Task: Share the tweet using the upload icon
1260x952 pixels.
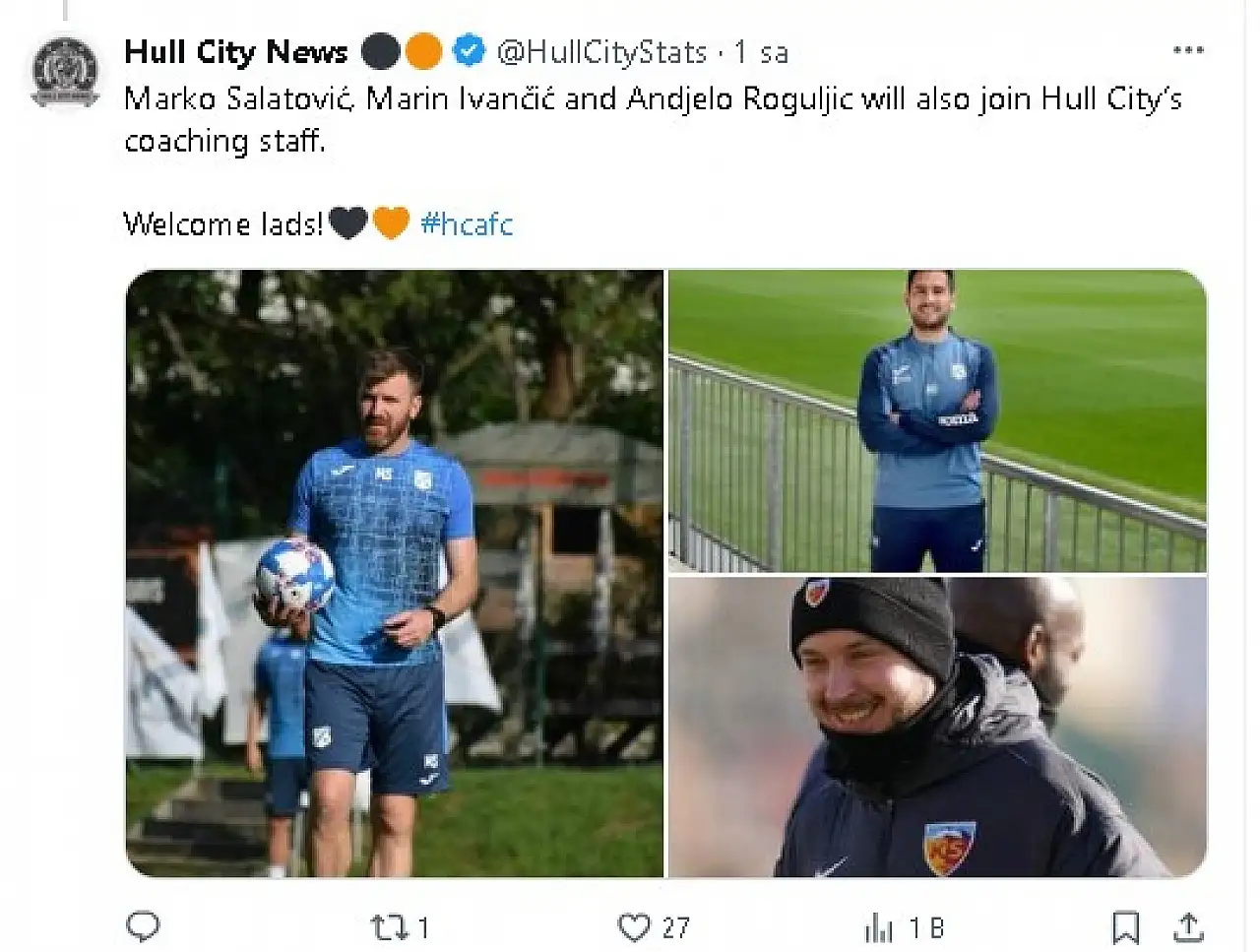Action: click(x=1189, y=927)
